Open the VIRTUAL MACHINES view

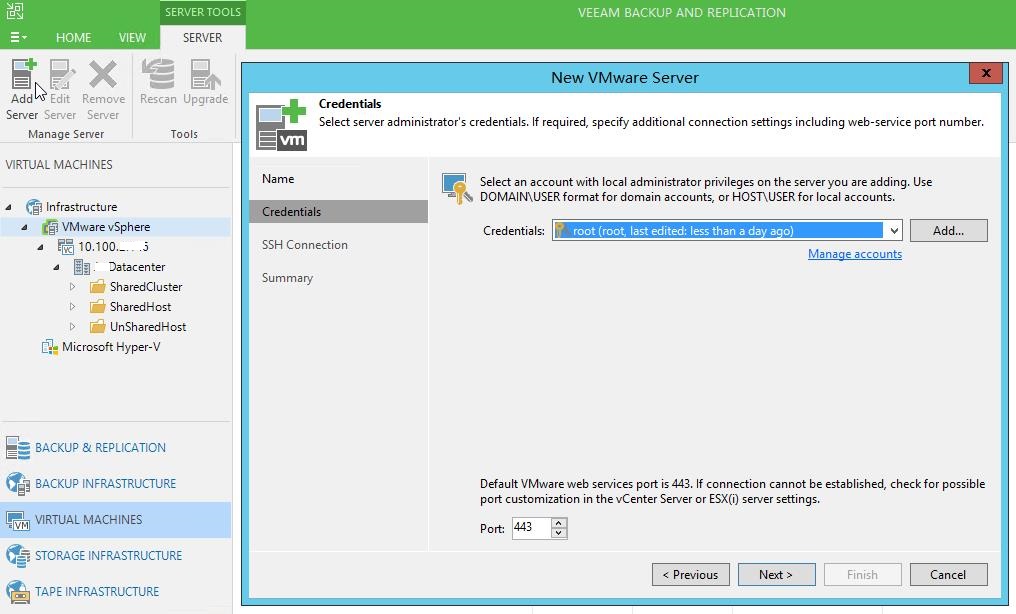click(115, 519)
